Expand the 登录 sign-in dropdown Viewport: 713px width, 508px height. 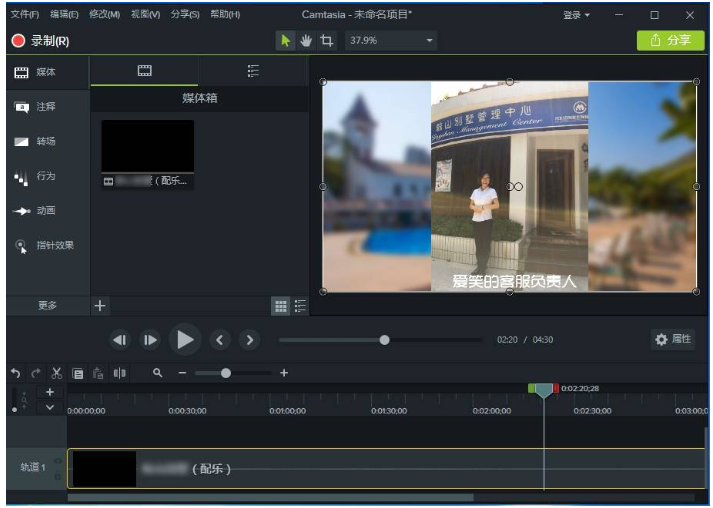pos(576,15)
